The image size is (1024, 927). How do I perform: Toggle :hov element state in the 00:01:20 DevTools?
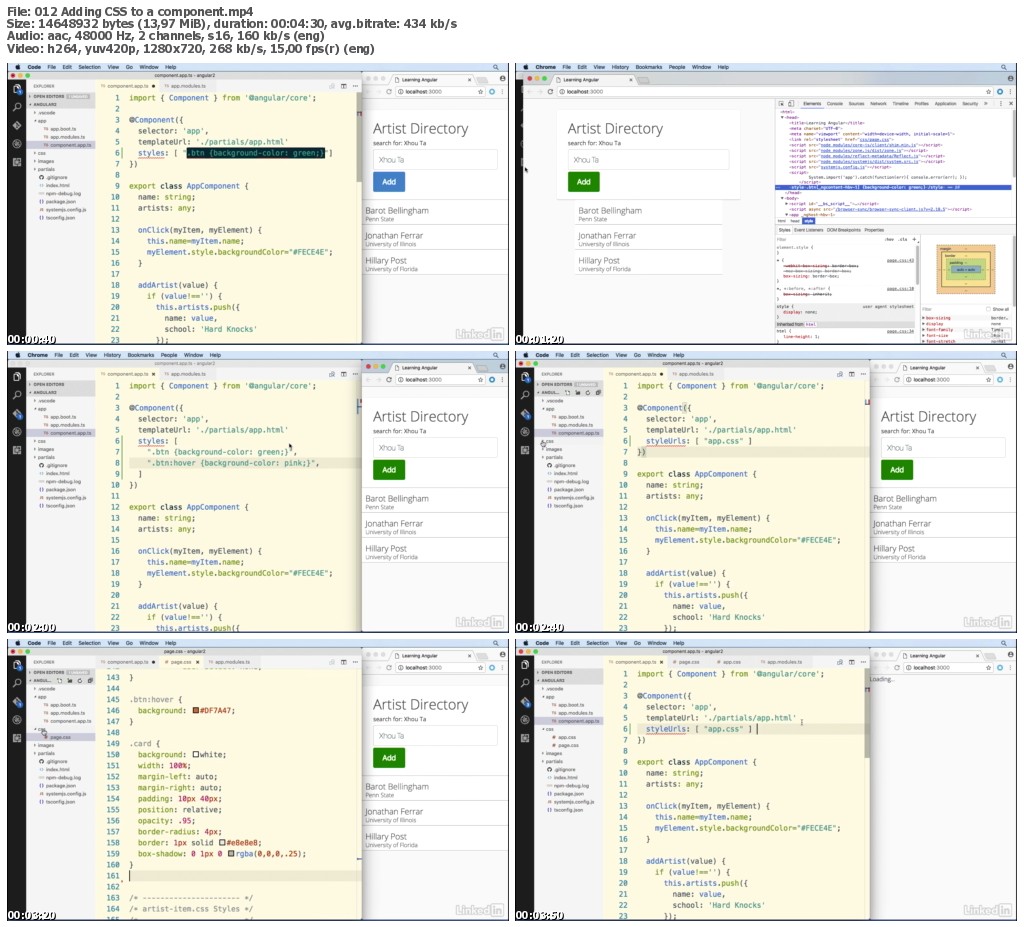[x=889, y=239]
